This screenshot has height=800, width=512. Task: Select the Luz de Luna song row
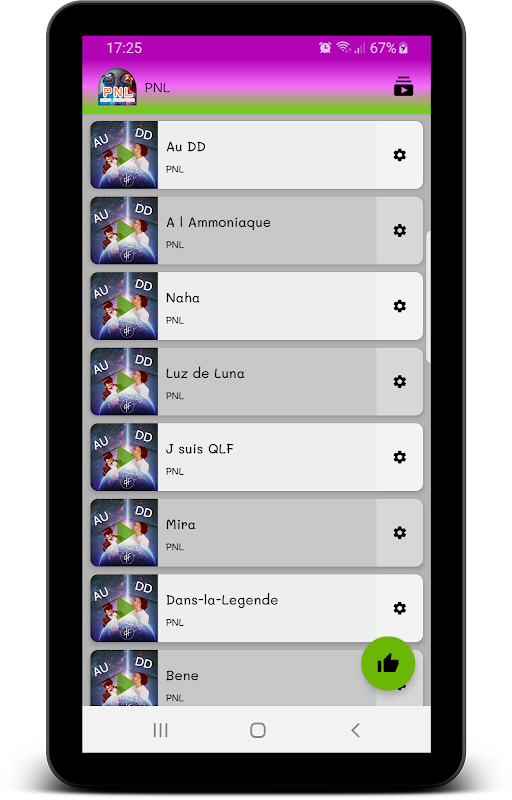[257, 382]
